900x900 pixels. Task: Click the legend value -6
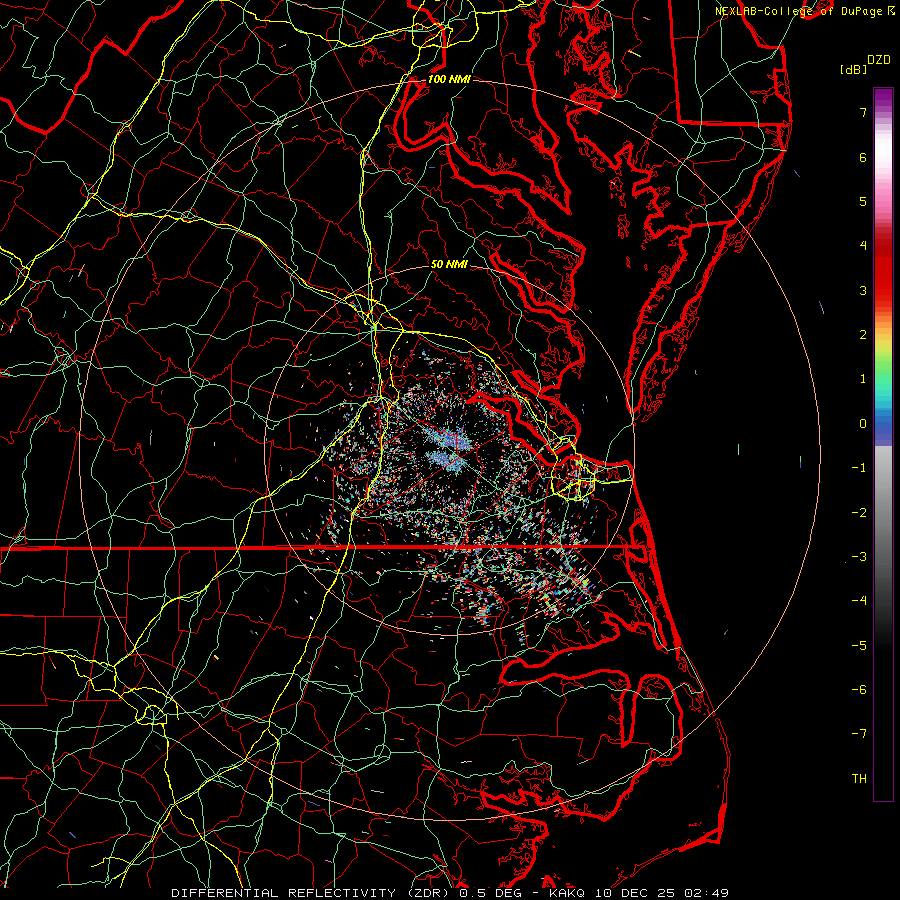coord(859,690)
